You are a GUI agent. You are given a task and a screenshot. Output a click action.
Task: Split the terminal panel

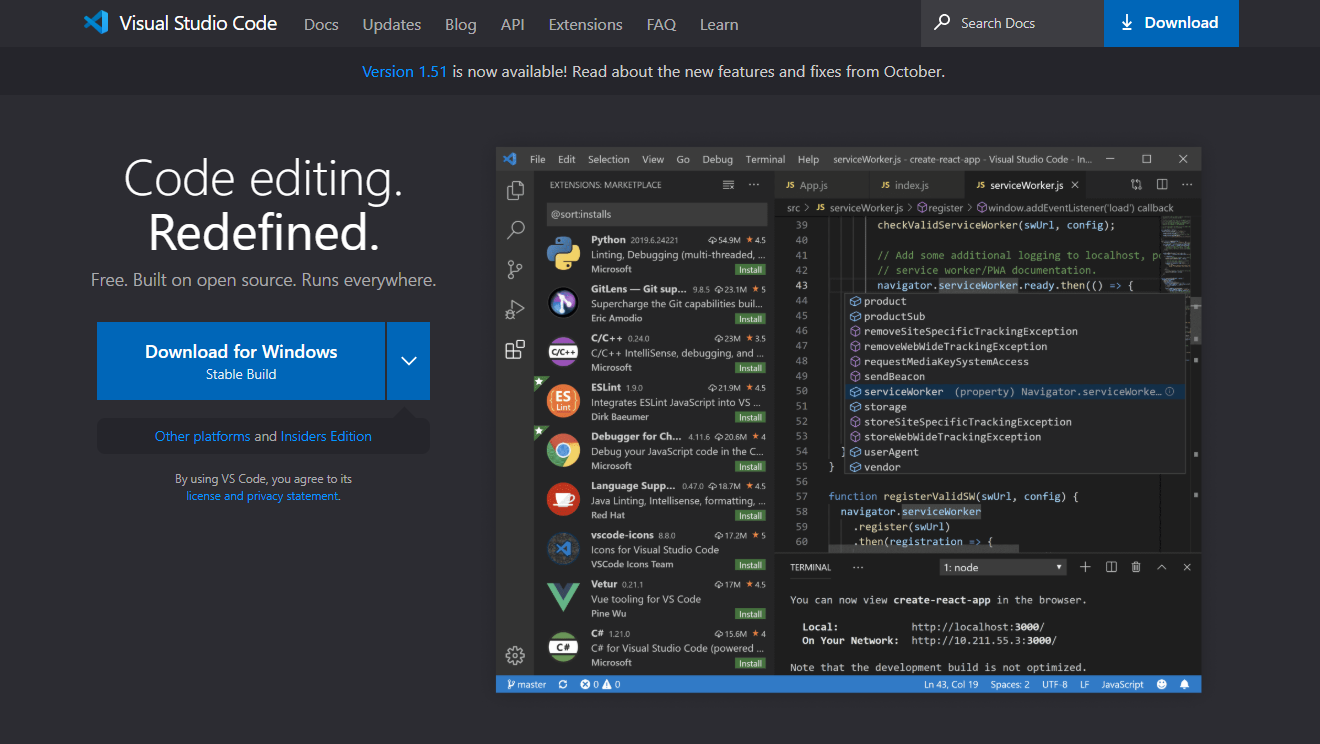(1111, 567)
